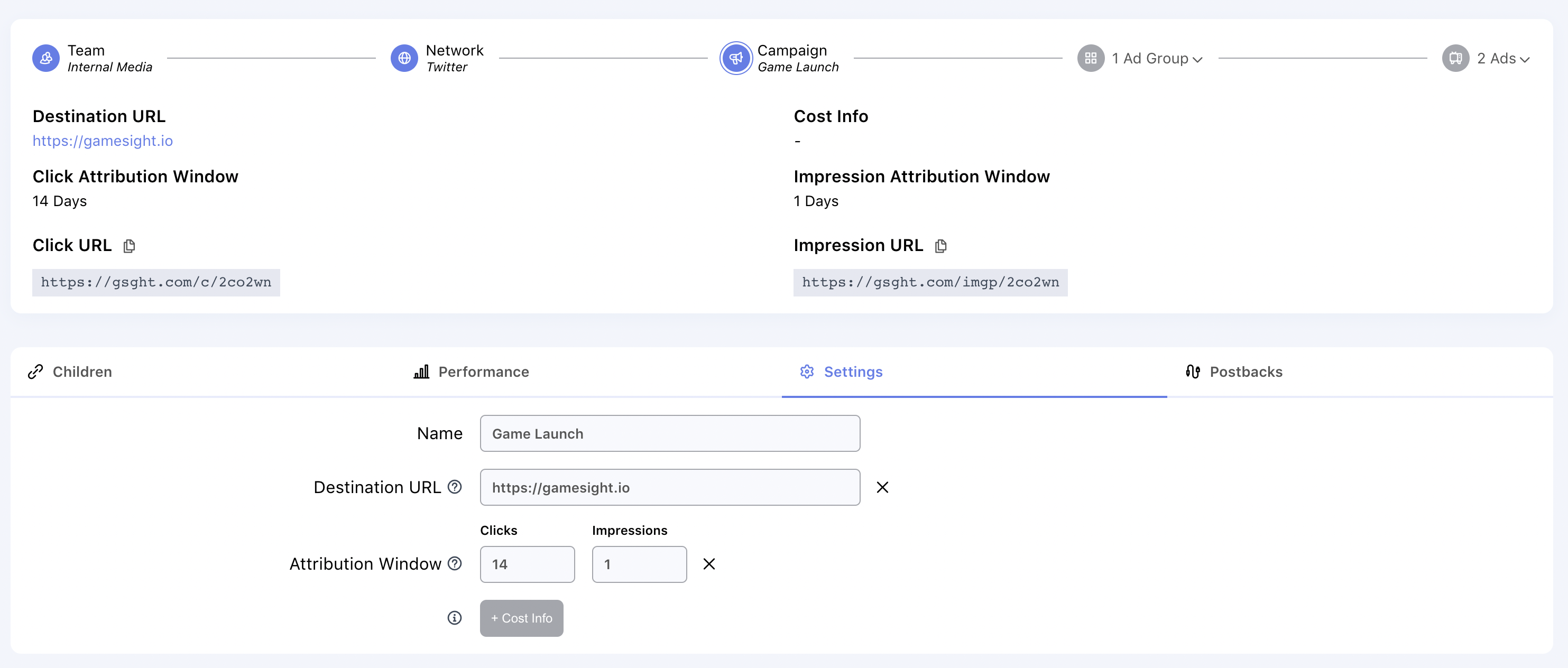This screenshot has width=1568, height=668.
Task: Click info icon beside Cost Info button
Action: (x=455, y=618)
